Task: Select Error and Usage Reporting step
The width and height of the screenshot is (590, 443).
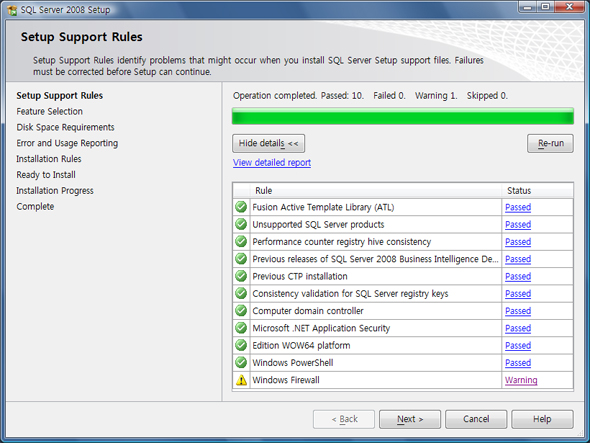Action: click(67, 143)
